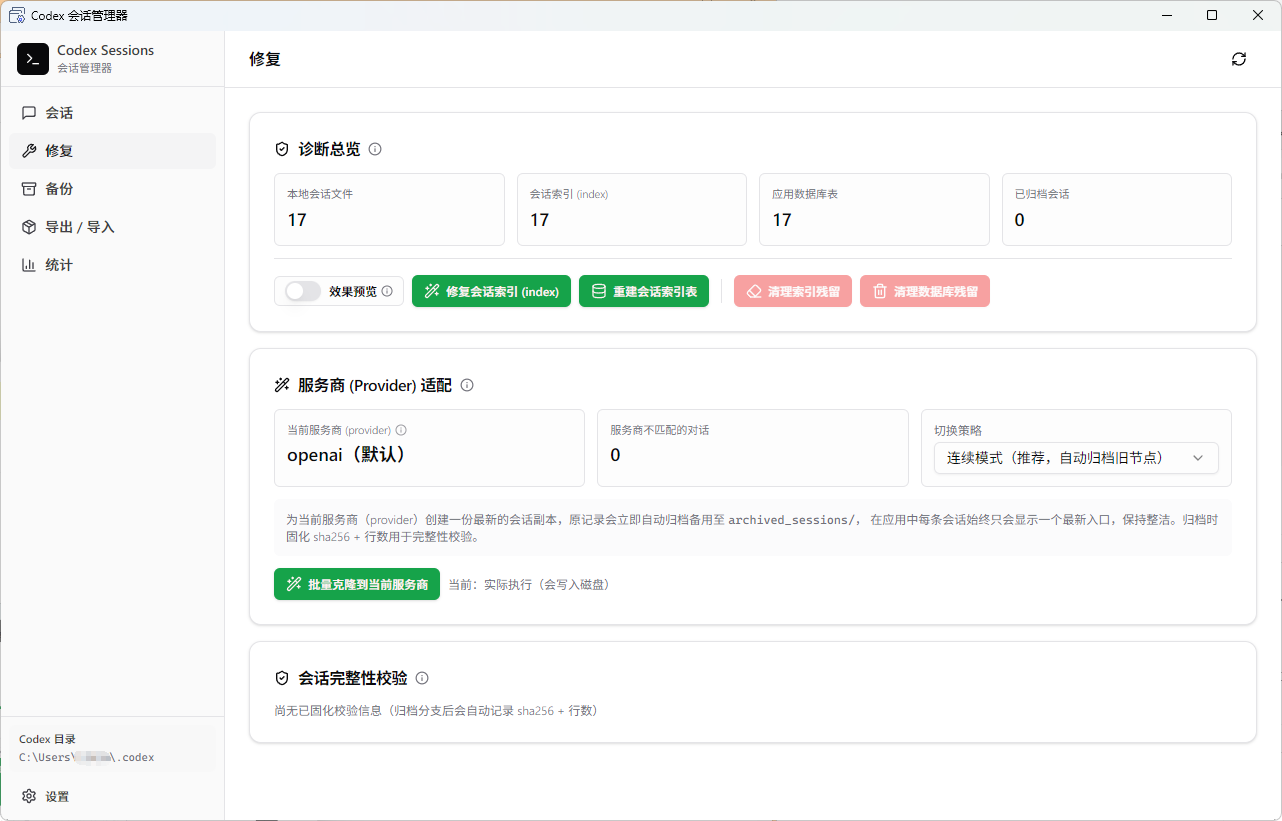Open the 切换策略 dropdown

tap(1076, 458)
